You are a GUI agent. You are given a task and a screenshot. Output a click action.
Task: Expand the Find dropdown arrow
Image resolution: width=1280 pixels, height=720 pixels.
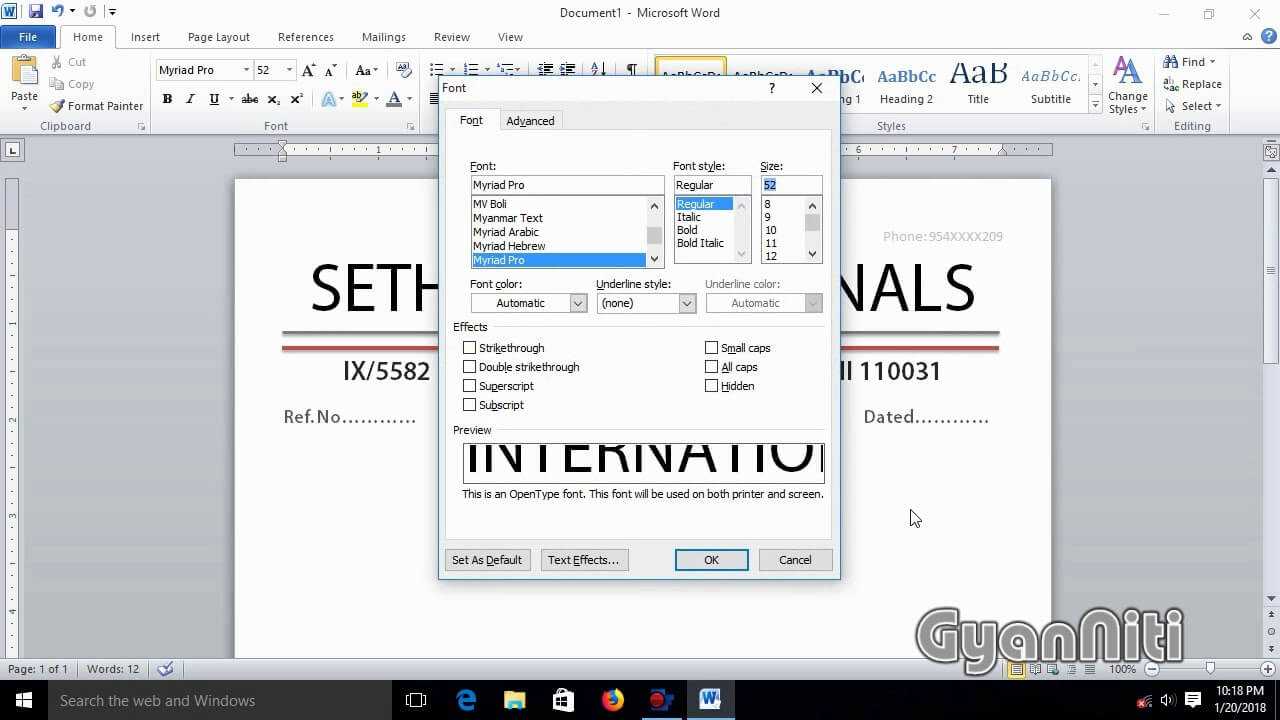click(x=1212, y=62)
